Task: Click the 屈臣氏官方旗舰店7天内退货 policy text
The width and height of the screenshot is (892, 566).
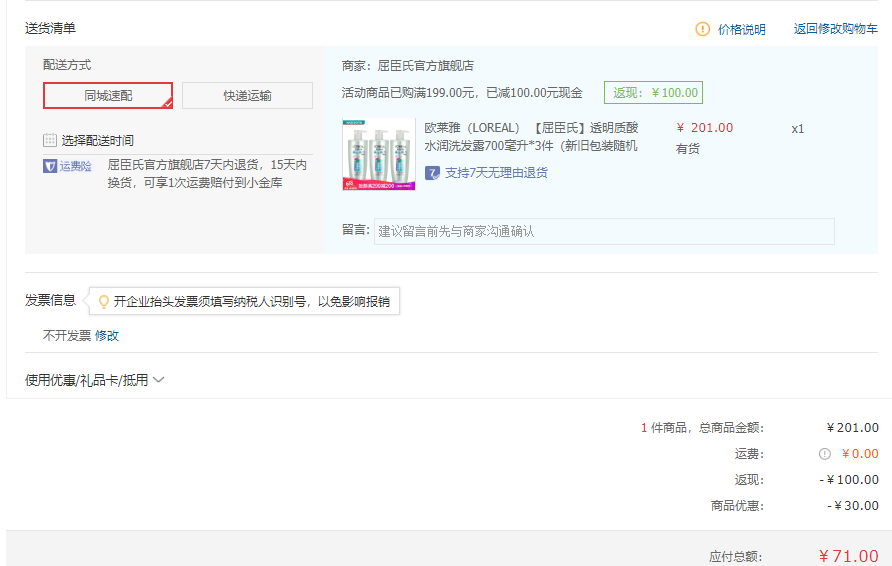Action: point(207,173)
